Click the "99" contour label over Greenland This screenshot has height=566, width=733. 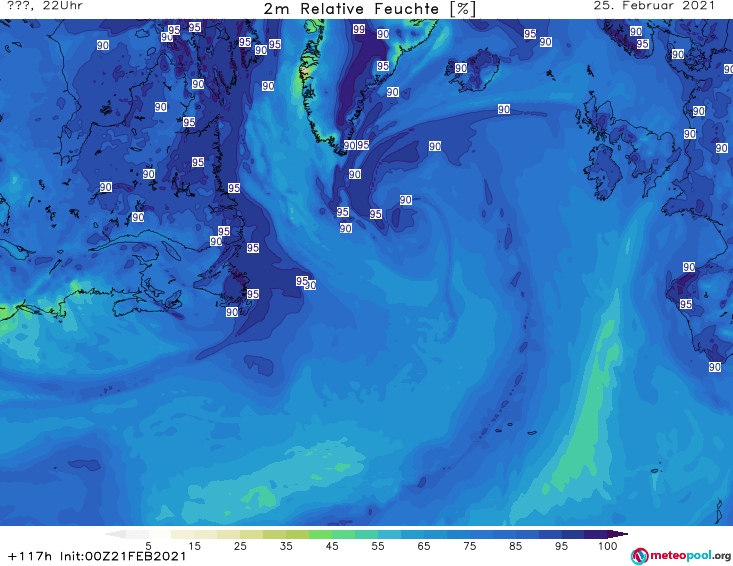[359, 29]
